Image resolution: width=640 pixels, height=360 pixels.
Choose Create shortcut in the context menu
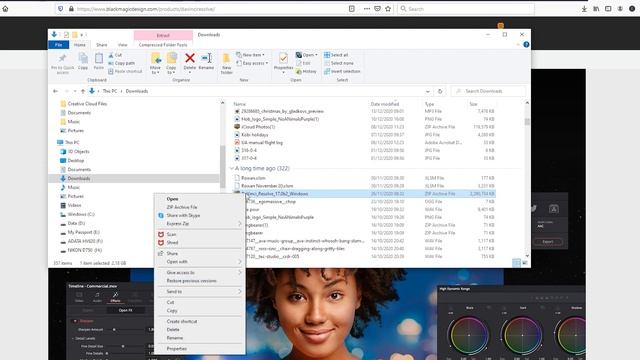[182, 321]
